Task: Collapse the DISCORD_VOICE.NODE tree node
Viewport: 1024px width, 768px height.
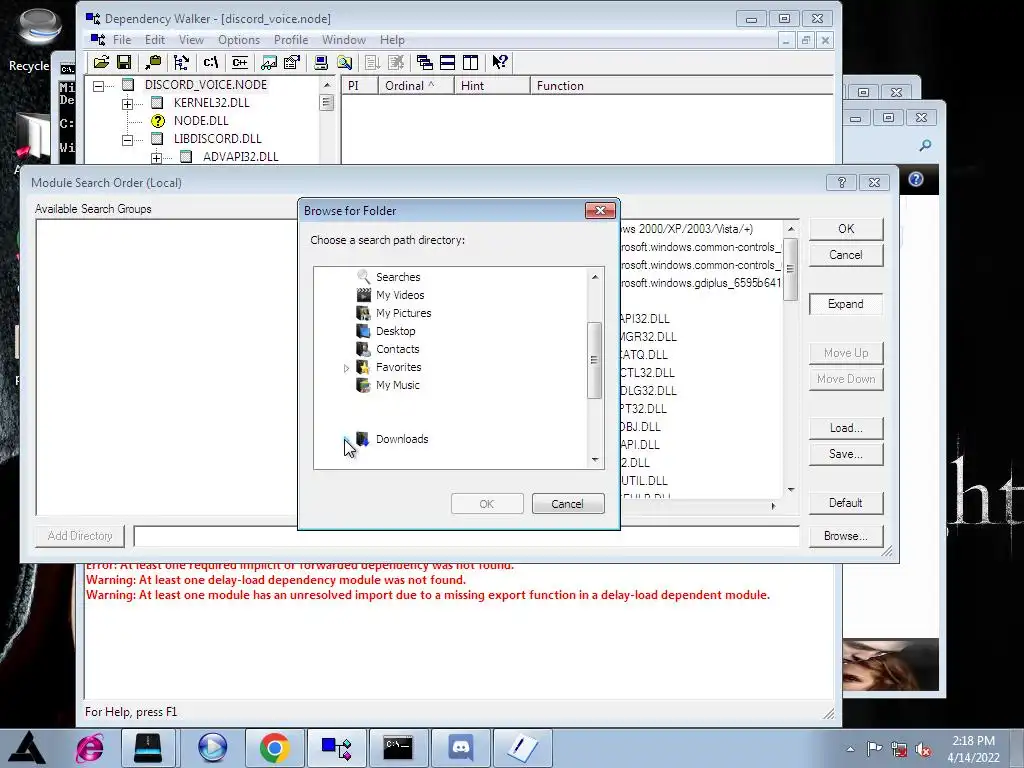Action: (98, 86)
